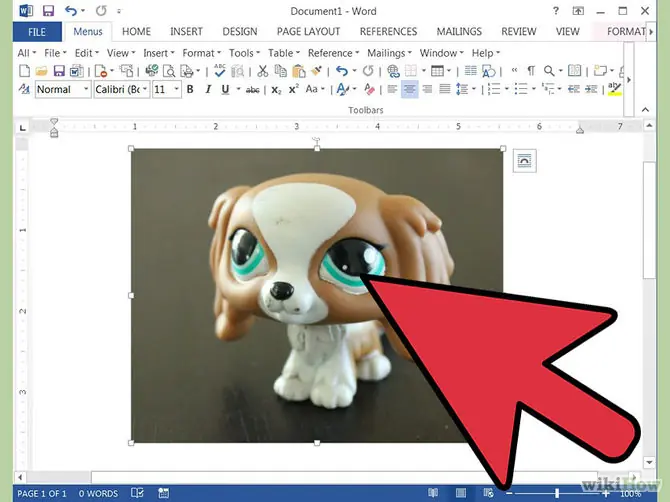
Task: Show paragraph marks with pilcrow icon
Action: (531, 71)
